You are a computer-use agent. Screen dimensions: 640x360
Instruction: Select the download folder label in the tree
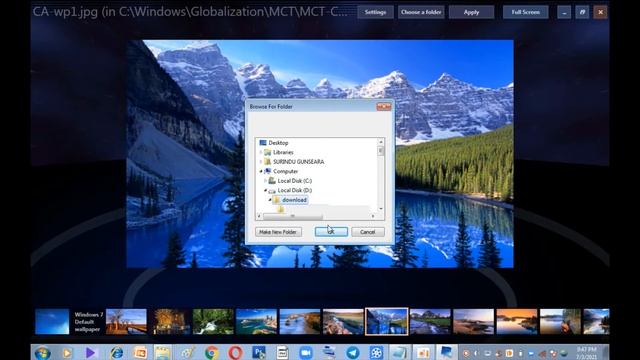coord(294,200)
